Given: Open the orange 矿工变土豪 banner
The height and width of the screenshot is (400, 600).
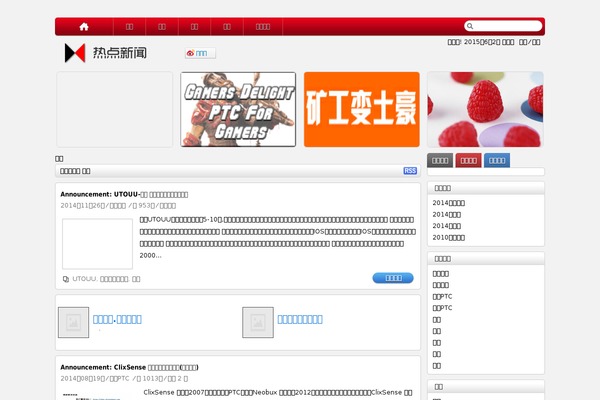Looking at the screenshot, I should pyautogui.click(x=362, y=109).
